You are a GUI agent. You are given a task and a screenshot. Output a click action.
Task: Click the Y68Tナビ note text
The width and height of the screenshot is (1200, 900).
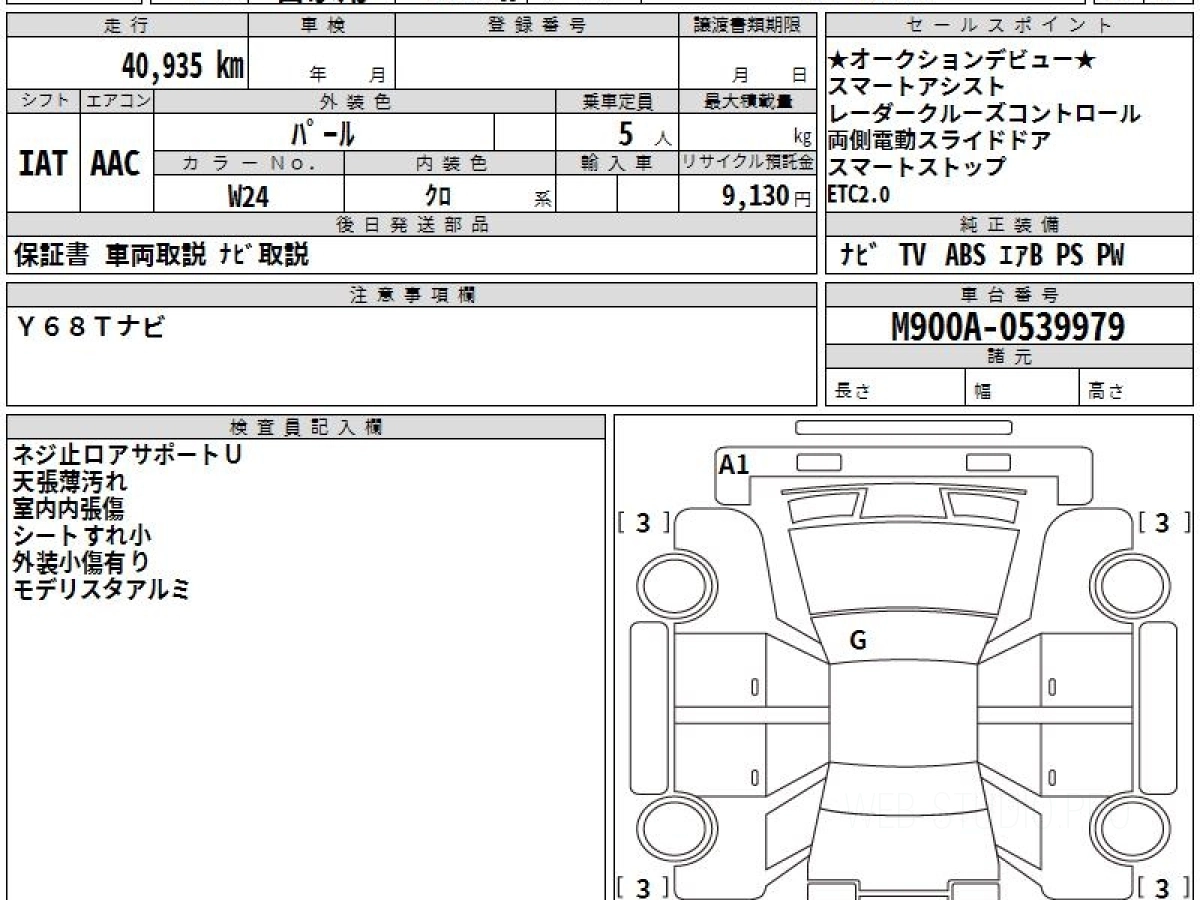point(90,325)
